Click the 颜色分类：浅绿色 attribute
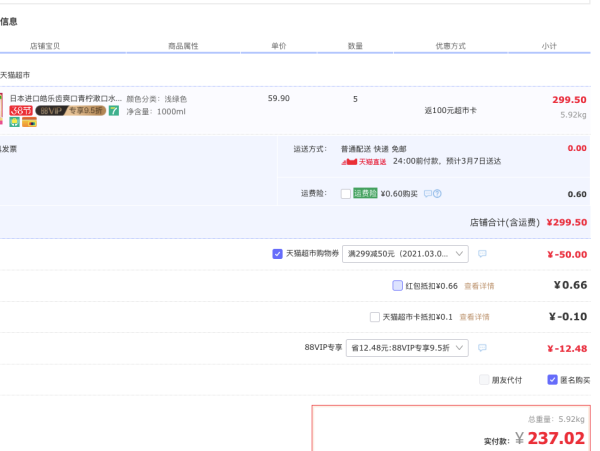 click(x=157, y=99)
